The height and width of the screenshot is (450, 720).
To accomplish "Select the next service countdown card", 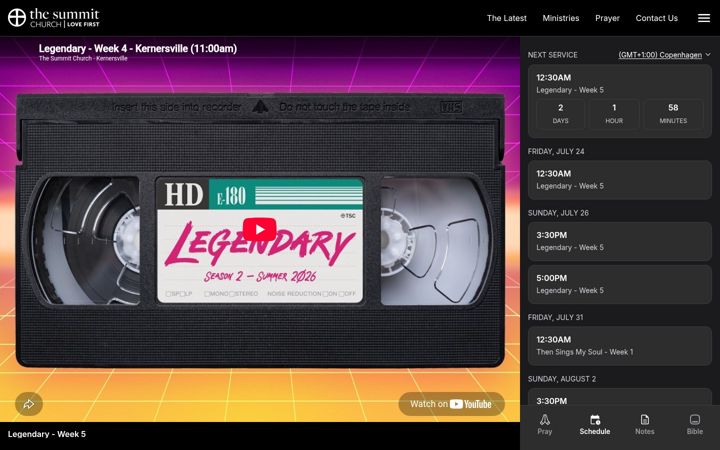I will [619, 101].
